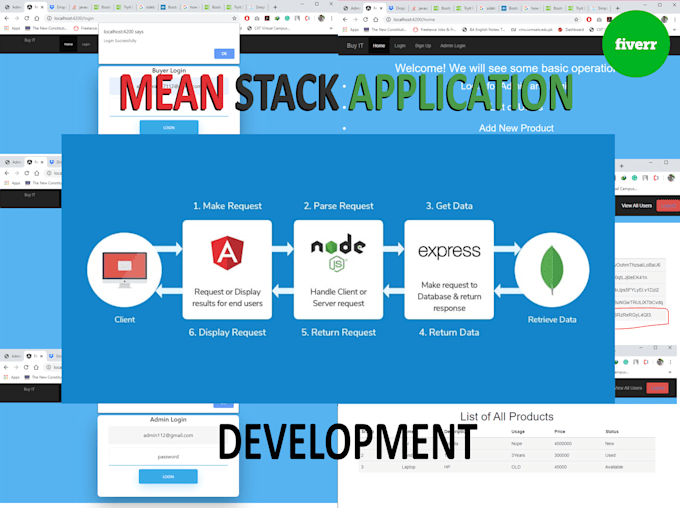This screenshot has width=680, height=508.
Task: Click localhost:4200/login address bar
Action: point(141,18)
